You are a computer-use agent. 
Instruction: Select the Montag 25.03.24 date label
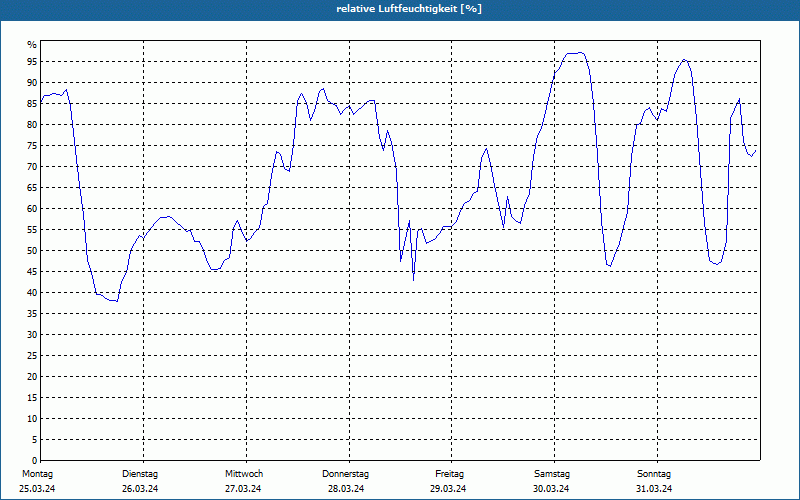coord(37,481)
